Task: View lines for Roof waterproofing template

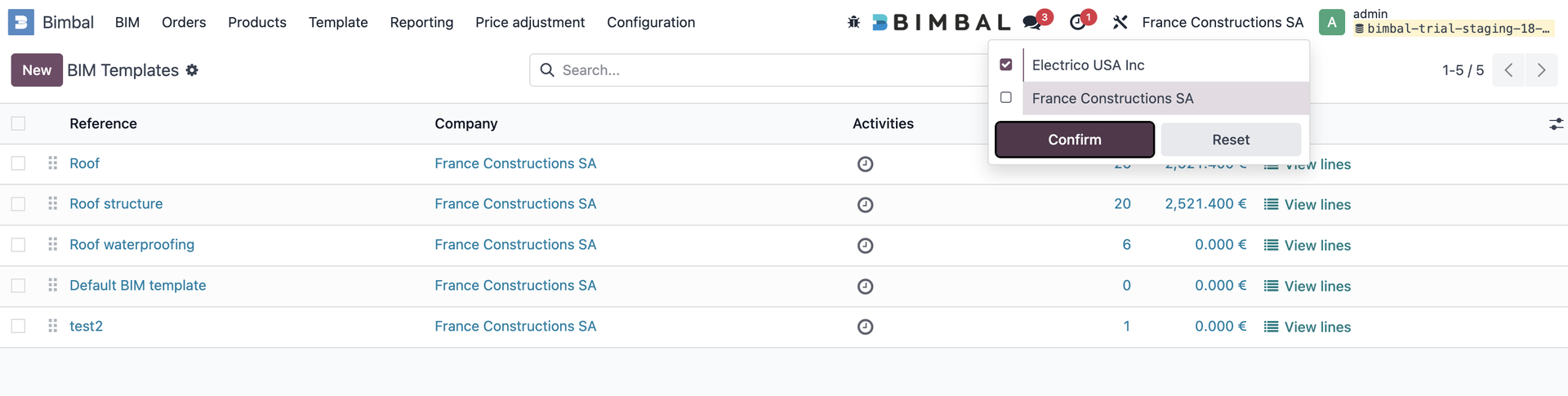Action: click(1307, 246)
